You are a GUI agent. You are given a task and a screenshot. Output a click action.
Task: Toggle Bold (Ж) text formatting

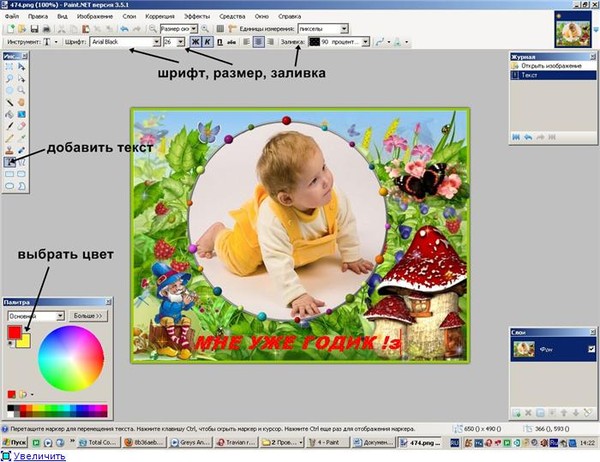[195, 42]
